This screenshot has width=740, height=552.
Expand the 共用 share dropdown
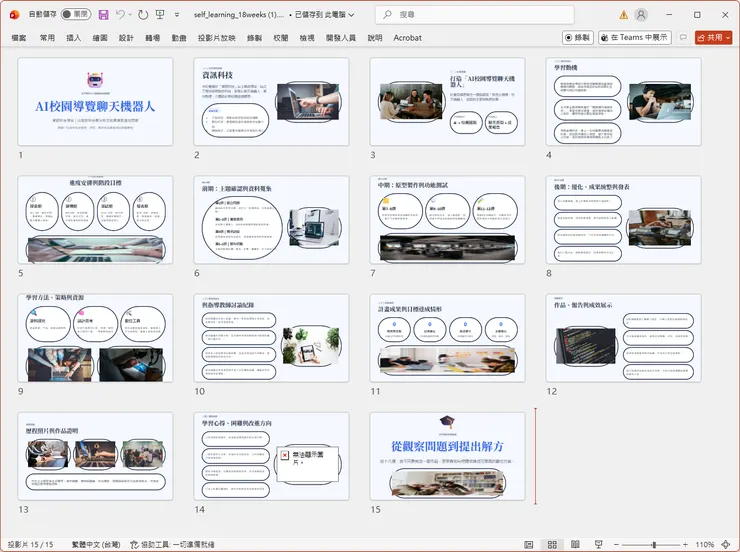click(x=727, y=37)
